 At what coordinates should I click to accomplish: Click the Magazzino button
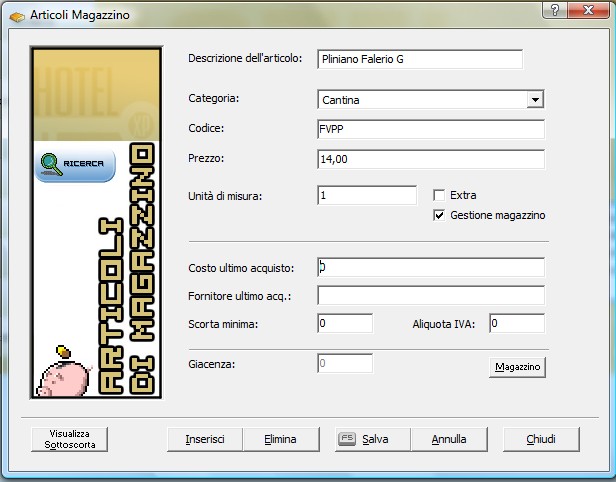coord(517,367)
